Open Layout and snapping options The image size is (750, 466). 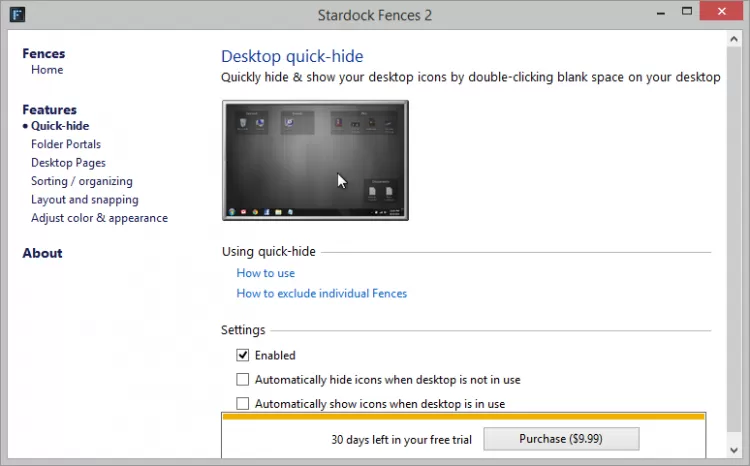click(x=85, y=200)
